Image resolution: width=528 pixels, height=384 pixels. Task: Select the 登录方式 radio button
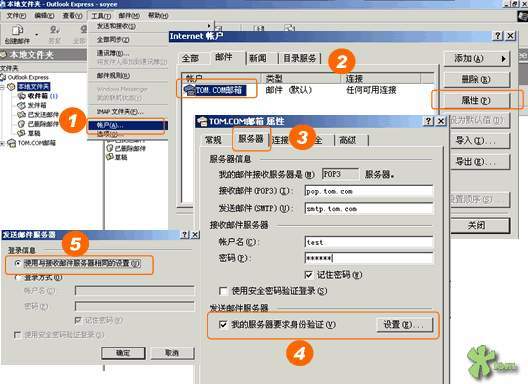[x=18, y=278]
